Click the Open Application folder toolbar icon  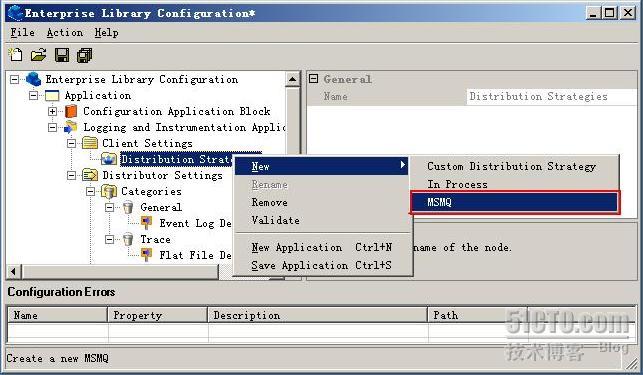click(39, 55)
